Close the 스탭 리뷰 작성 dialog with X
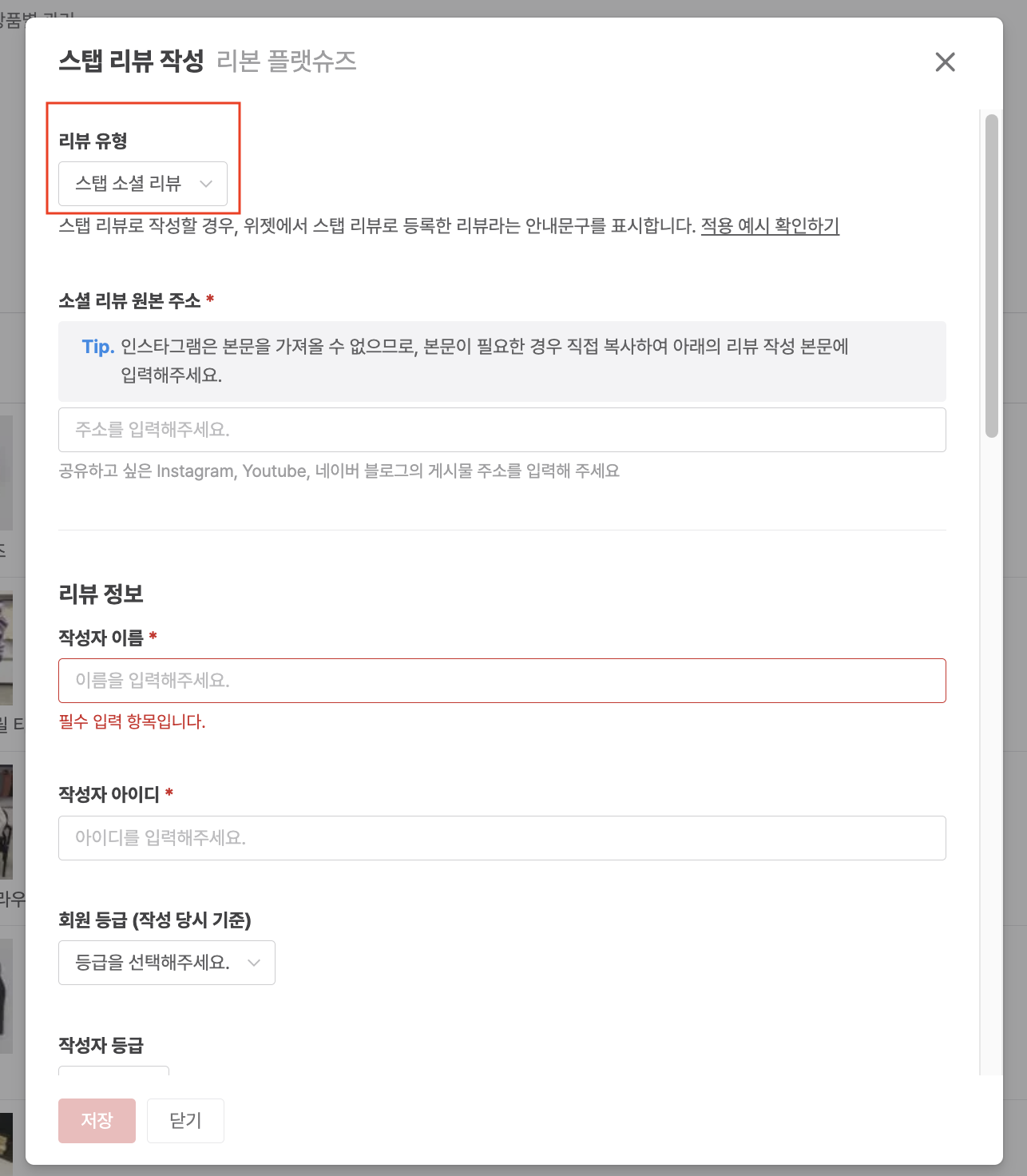Viewport: 1027px width, 1176px height. (945, 62)
